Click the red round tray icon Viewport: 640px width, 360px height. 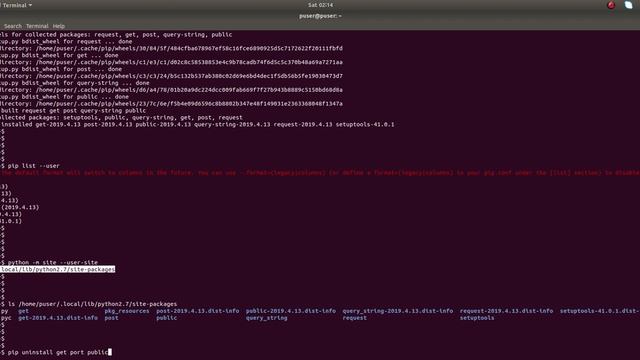pyautogui.click(x=611, y=5)
